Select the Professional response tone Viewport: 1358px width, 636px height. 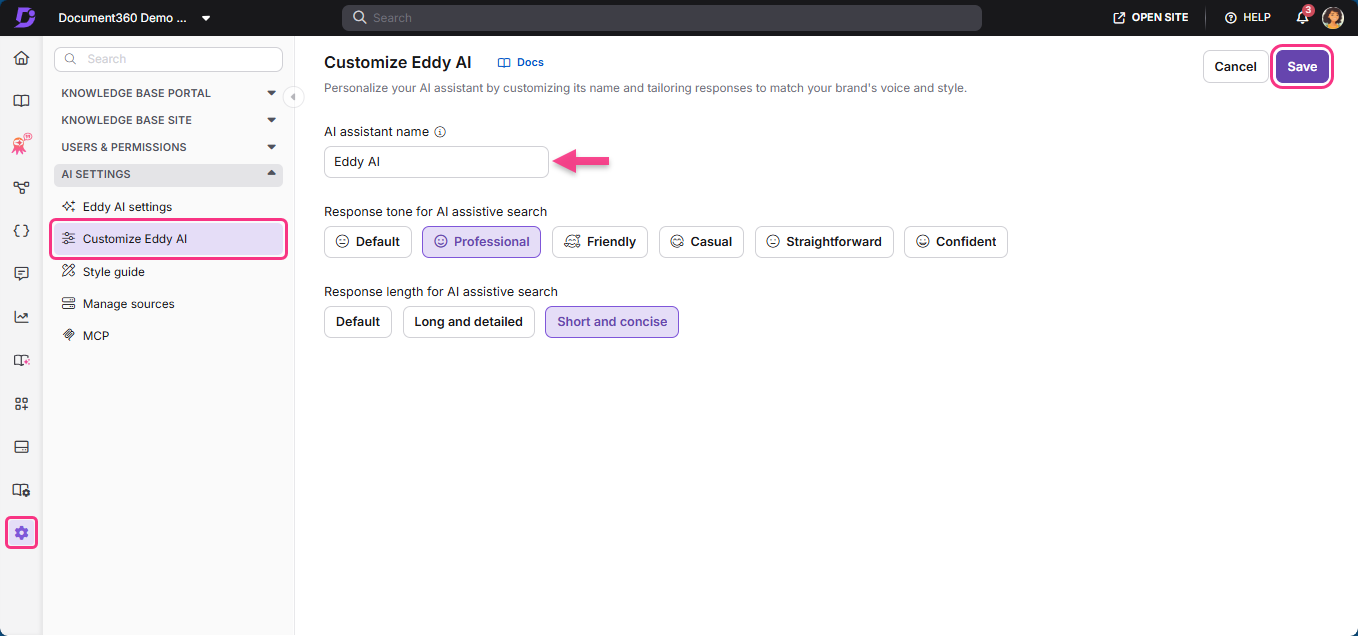481,242
